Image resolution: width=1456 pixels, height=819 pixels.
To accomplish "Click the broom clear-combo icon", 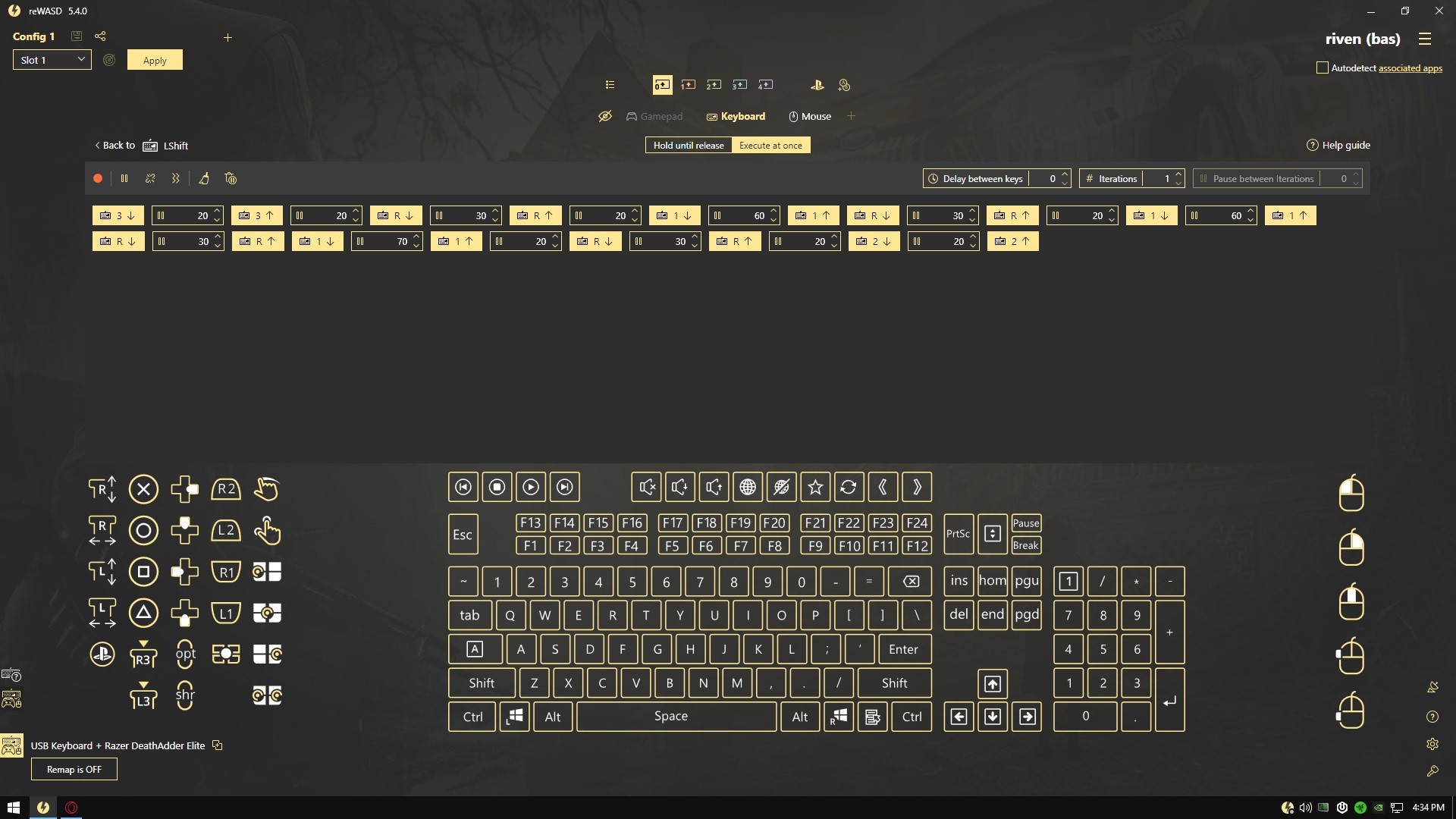I will click(x=204, y=179).
